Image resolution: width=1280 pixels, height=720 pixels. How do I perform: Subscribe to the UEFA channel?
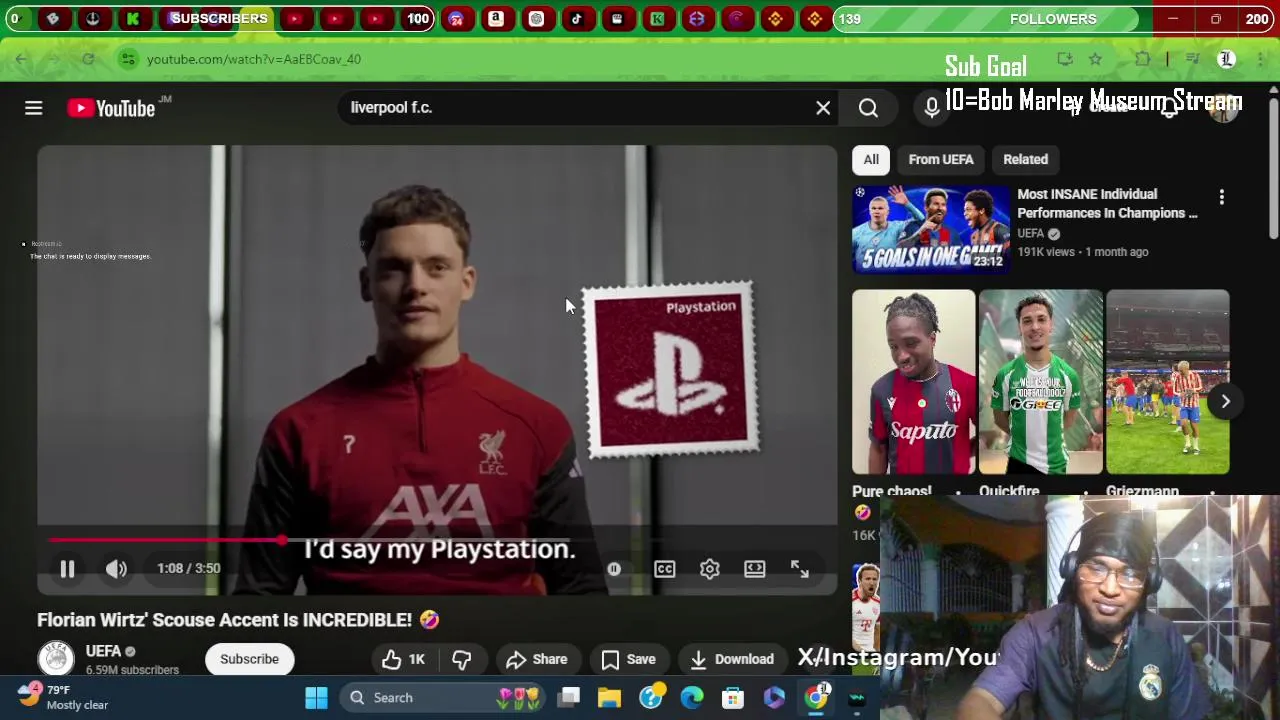(249, 659)
